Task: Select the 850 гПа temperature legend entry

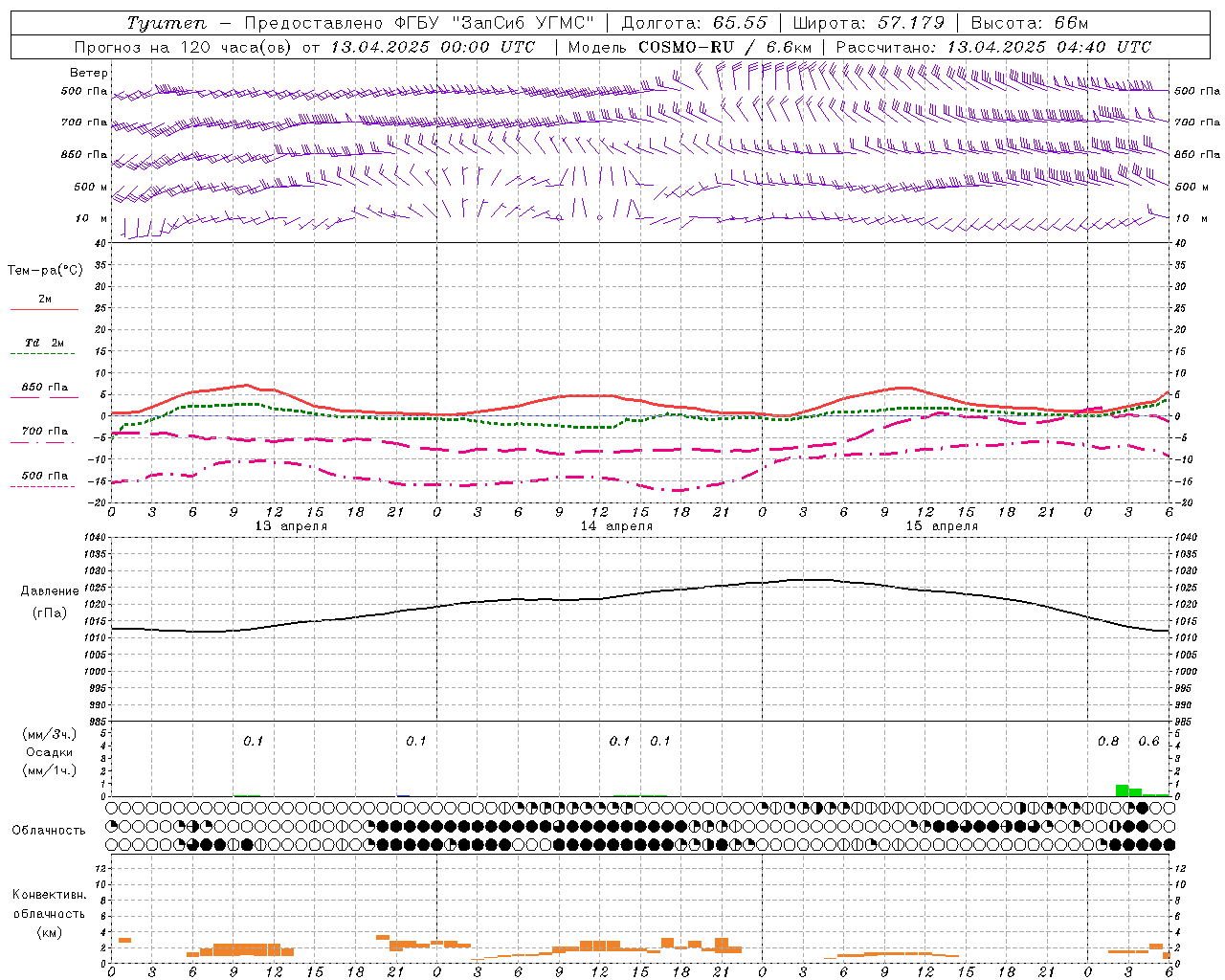Action: pyautogui.click(x=44, y=391)
